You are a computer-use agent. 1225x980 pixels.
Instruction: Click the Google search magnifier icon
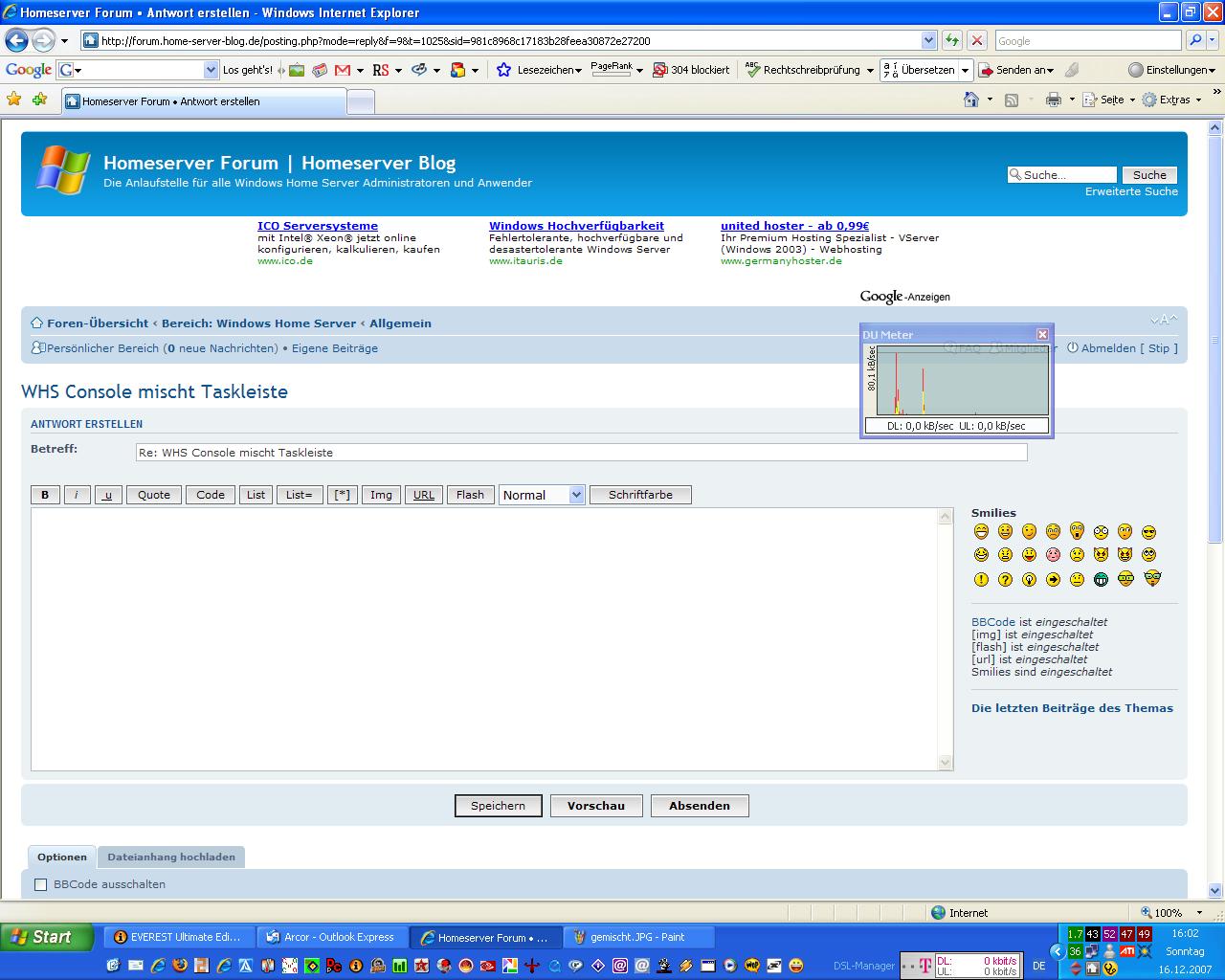point(1194,40)
